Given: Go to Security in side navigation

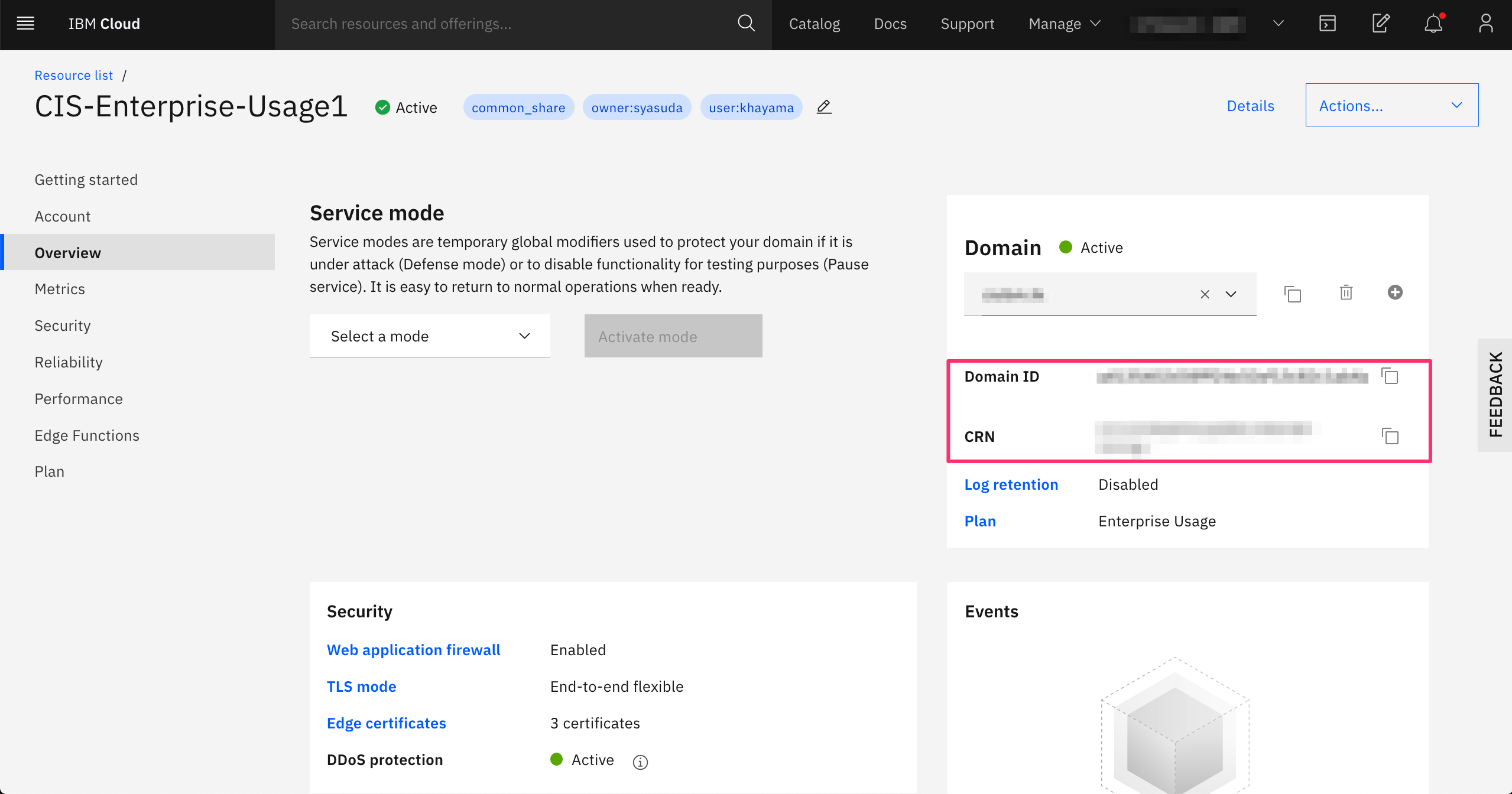Looking at the screenshot, I should [x=63, y=326].
